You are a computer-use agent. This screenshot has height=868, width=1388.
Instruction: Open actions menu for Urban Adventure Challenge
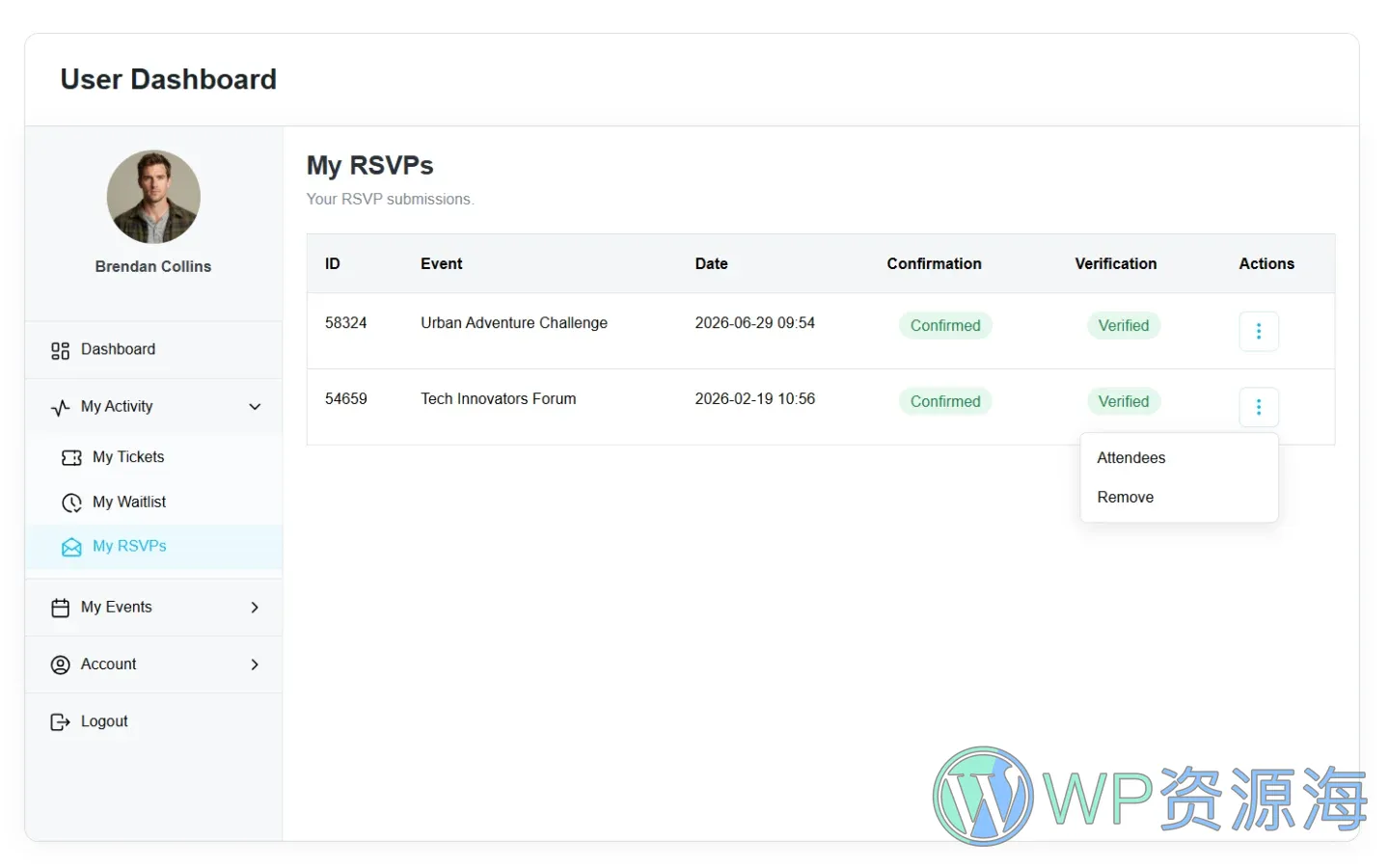1259,331
